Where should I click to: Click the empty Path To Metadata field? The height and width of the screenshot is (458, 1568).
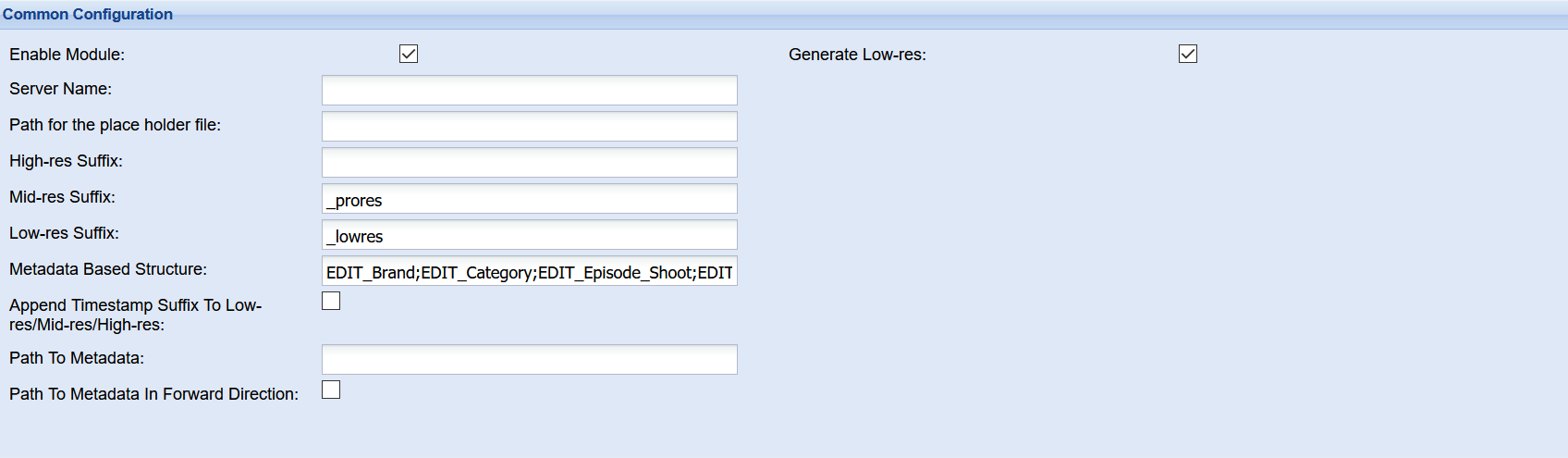(530, 359)
